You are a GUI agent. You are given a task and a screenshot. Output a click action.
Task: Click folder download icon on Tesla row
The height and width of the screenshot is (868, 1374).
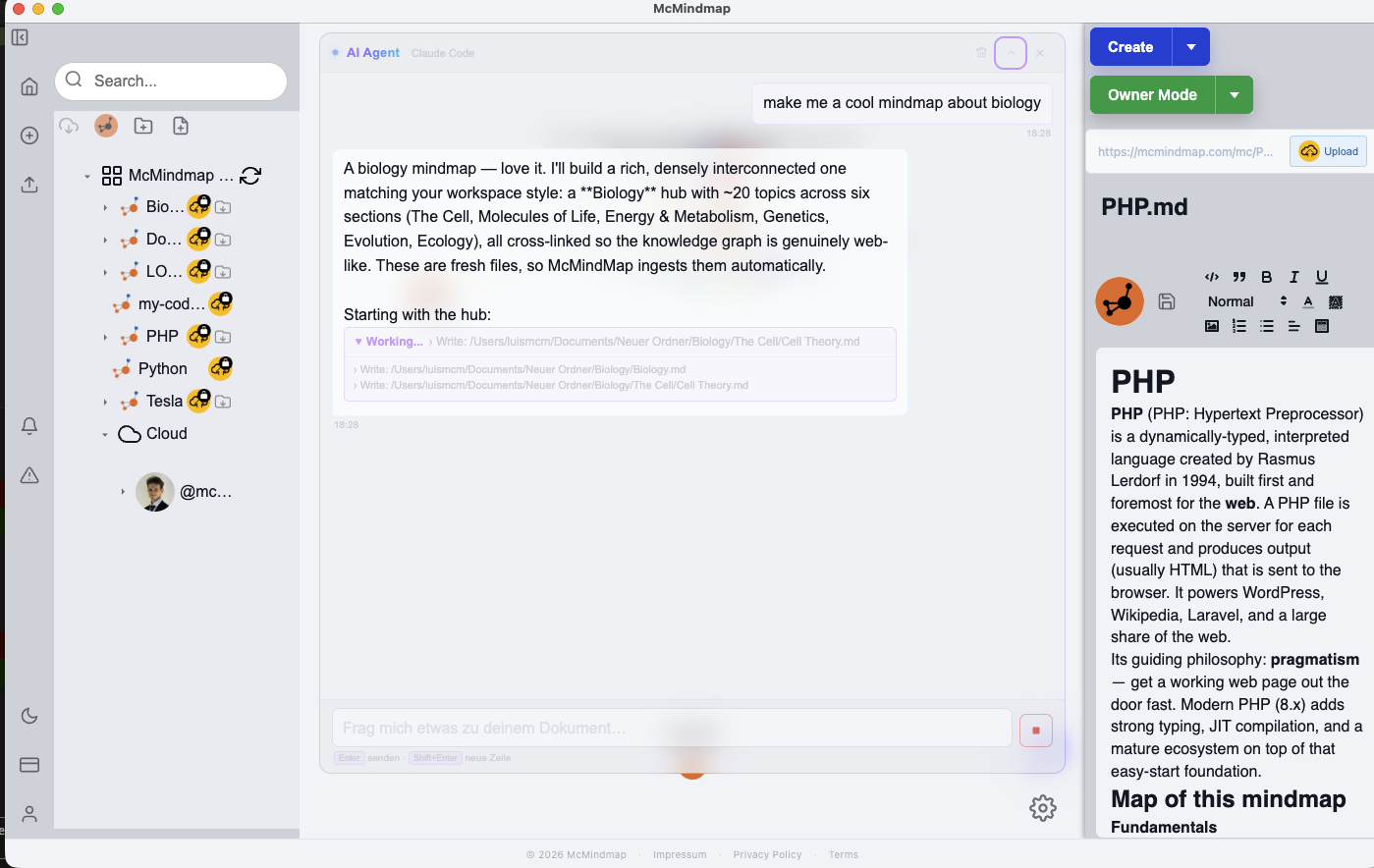point(223,402)
